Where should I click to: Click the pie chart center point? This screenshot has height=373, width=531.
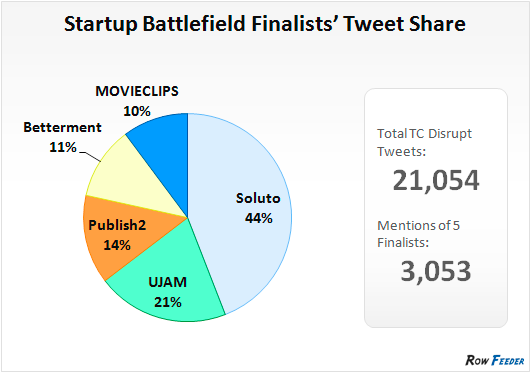pyautogui.click(x=188, y=217)
